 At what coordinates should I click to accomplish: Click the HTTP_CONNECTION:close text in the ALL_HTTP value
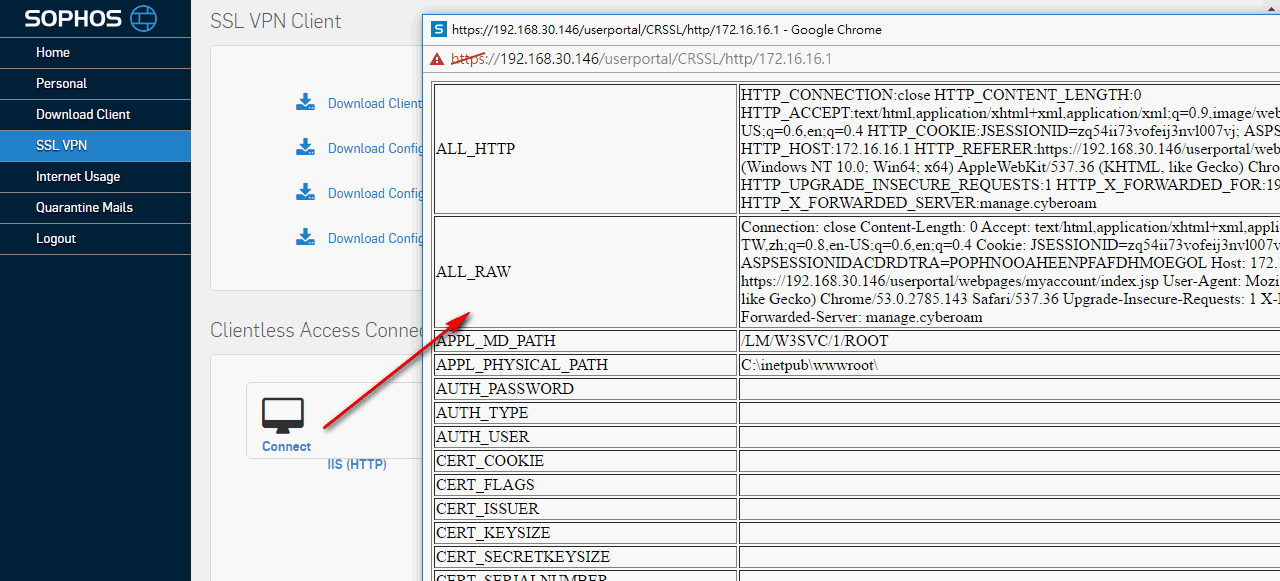[836, 95]
